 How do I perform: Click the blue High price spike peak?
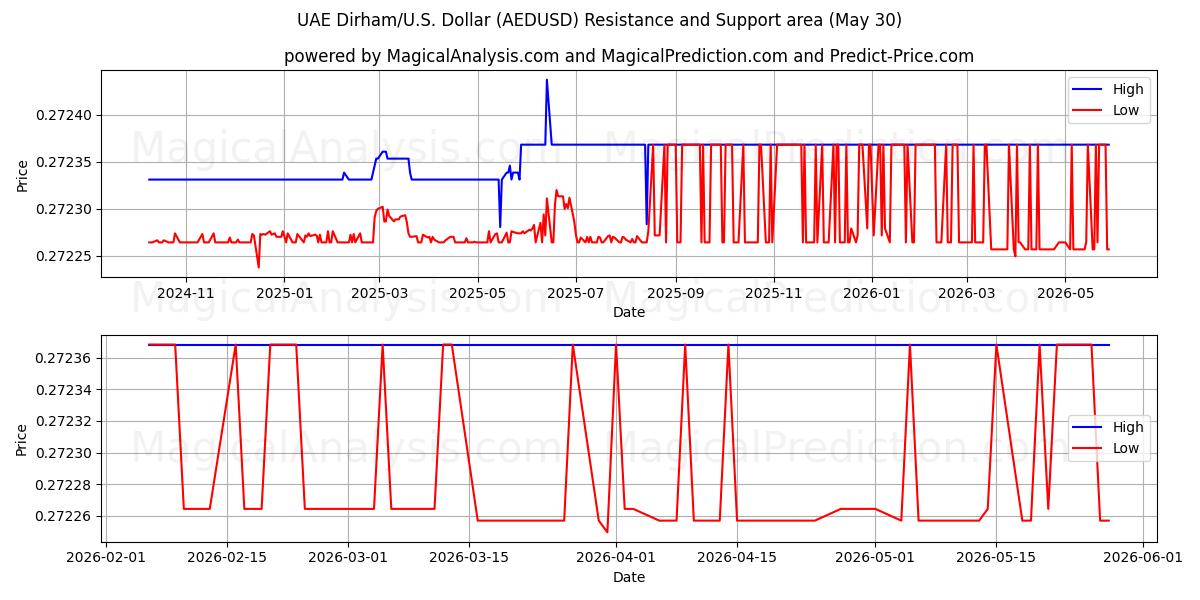pos(546,80)
